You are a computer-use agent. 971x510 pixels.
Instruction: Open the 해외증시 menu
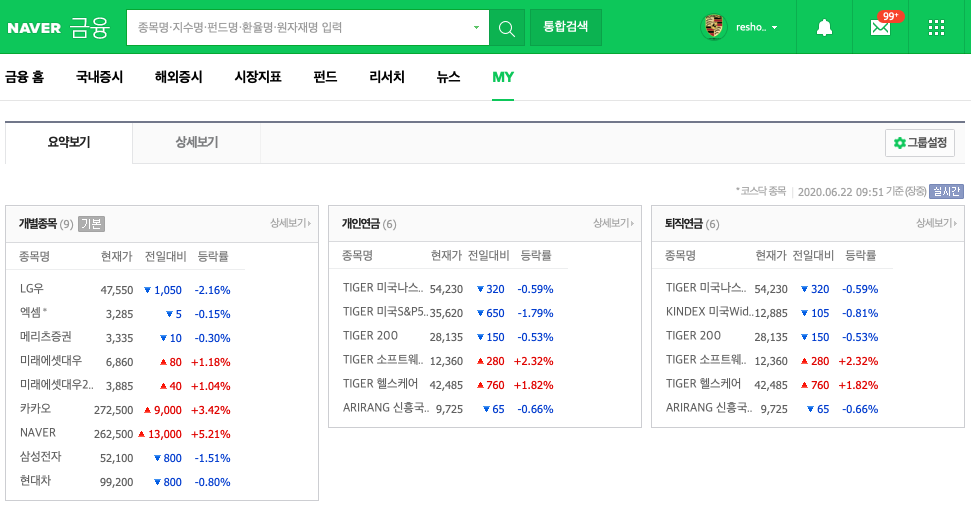[x=178, y=77]
